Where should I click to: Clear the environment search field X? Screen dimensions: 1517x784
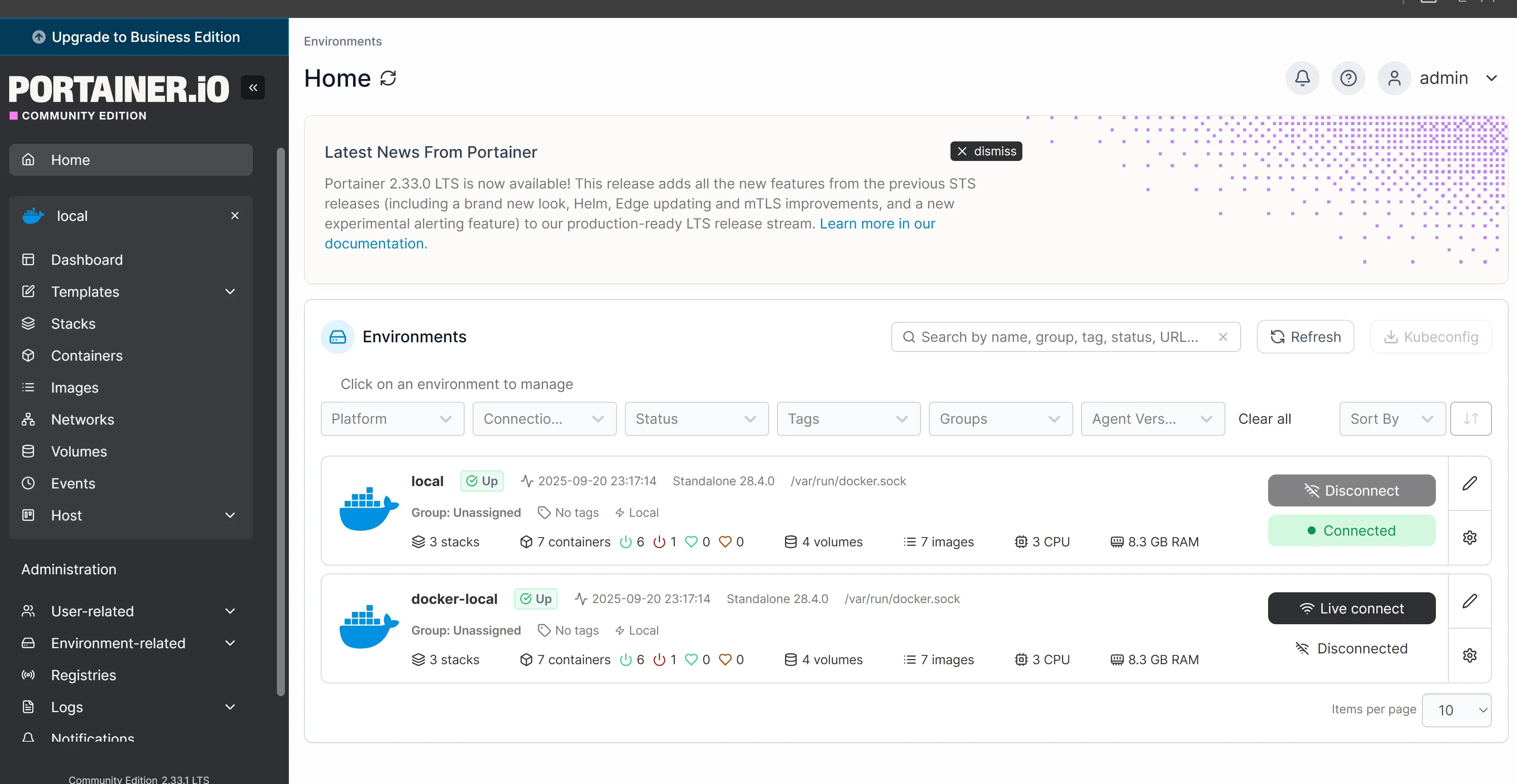[x=1223, y=337]
